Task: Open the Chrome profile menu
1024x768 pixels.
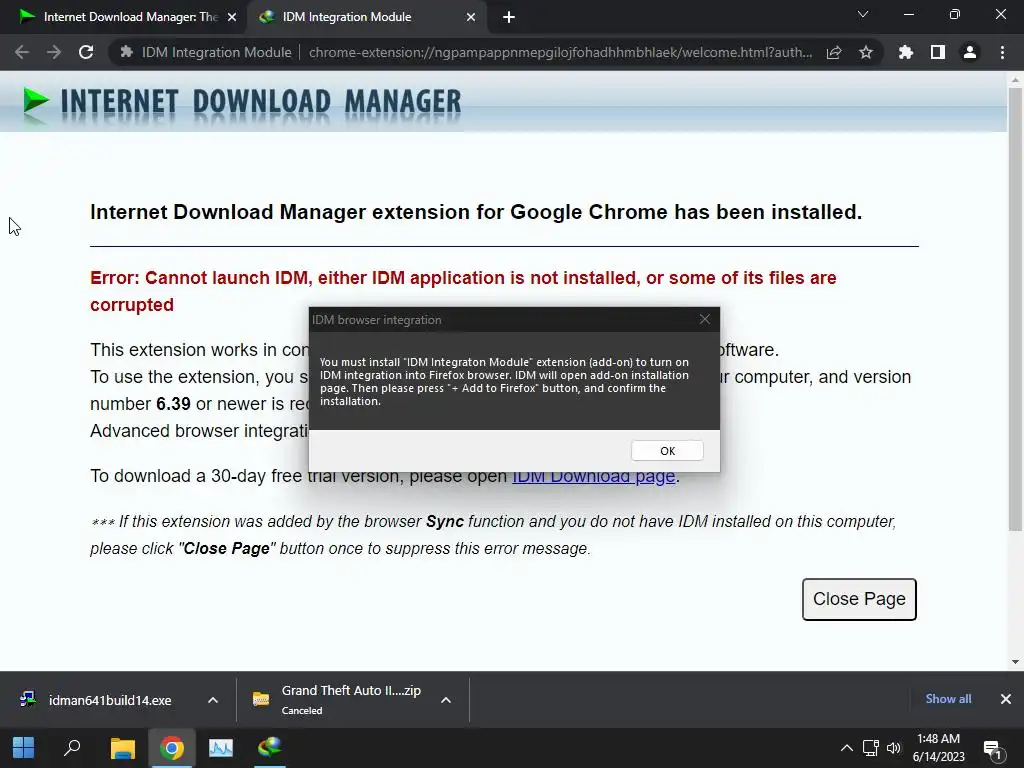Action: coord(970,52)
